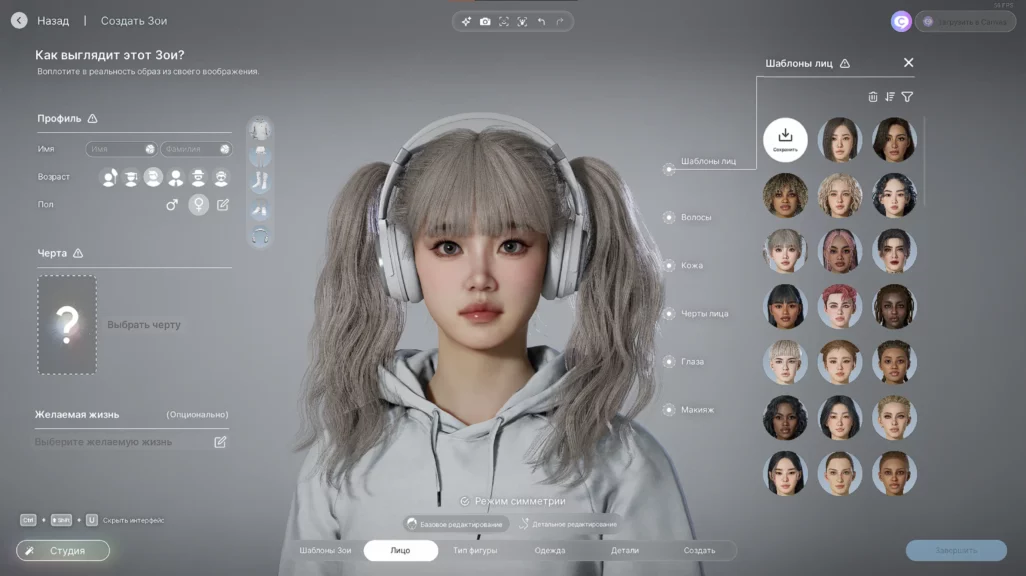Expand the Волосы hair category
The image size is (1026, 576).
(669, 217)
